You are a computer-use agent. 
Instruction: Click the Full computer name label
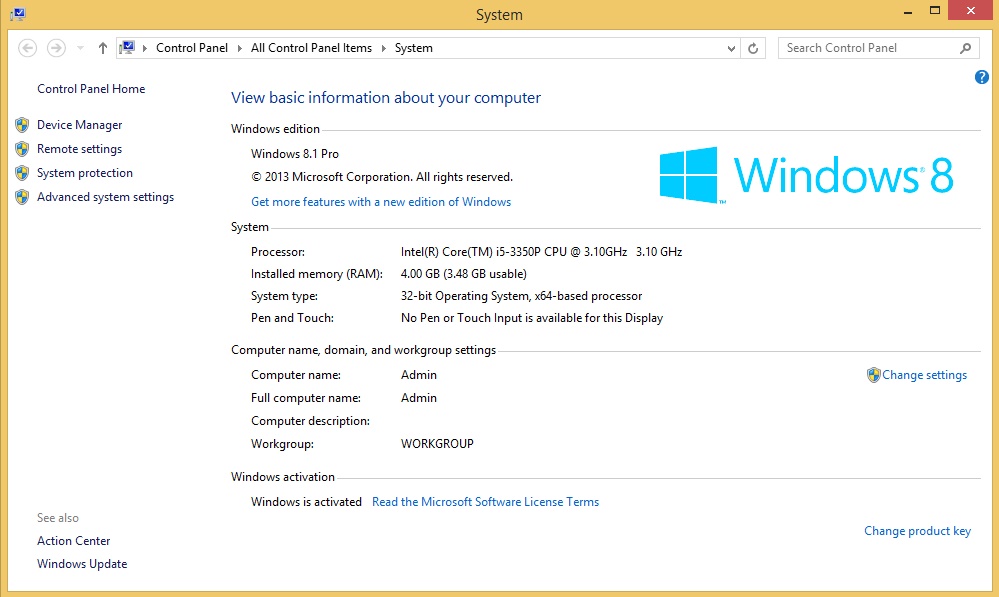(x=306, y=398)
